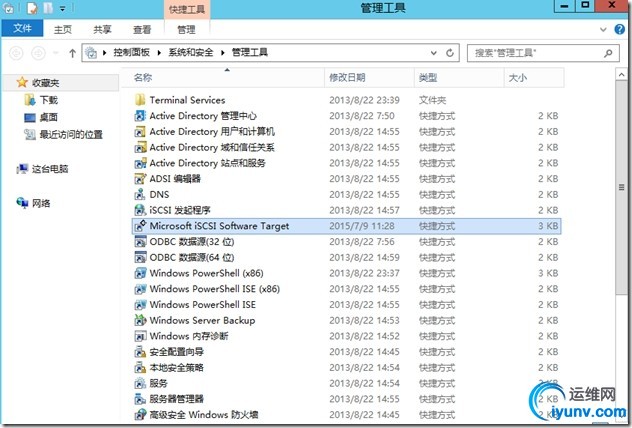Switch to the 管理 ribbon tab
This screenshot has width=632, height=428.
pos(186,29)
